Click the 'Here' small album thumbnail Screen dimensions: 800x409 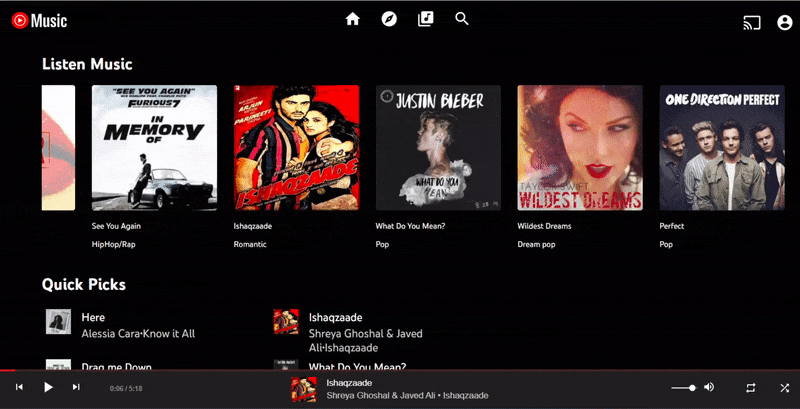coord(58,322)
